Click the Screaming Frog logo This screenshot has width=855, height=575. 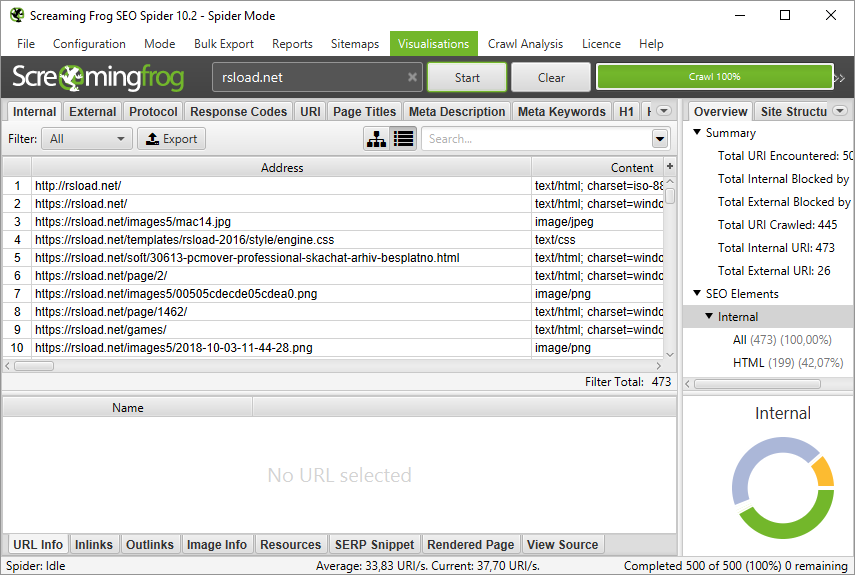[98, 77]
